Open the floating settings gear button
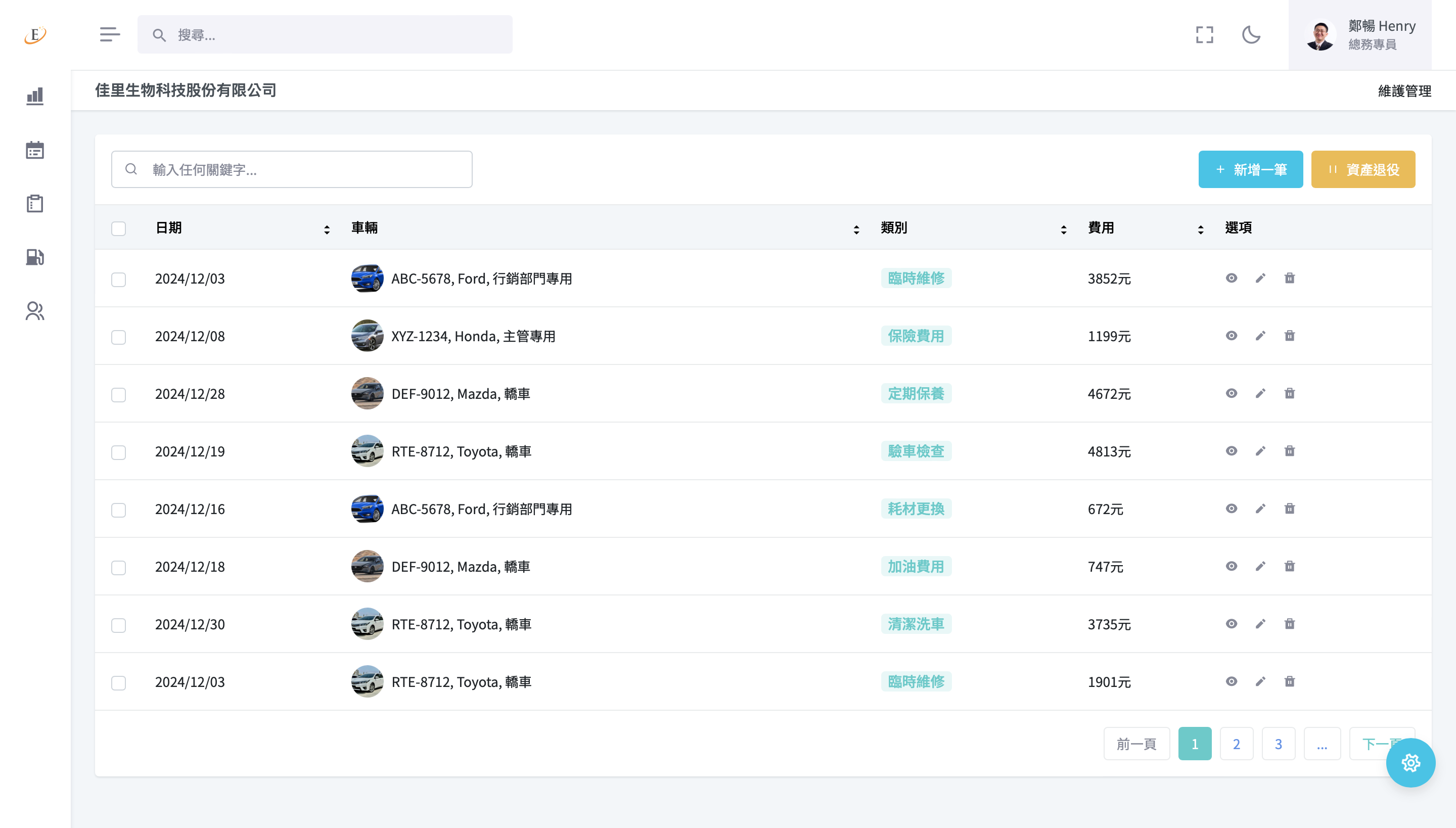The height and width of the screenshot is (828, 1456). click(1410, 763)
